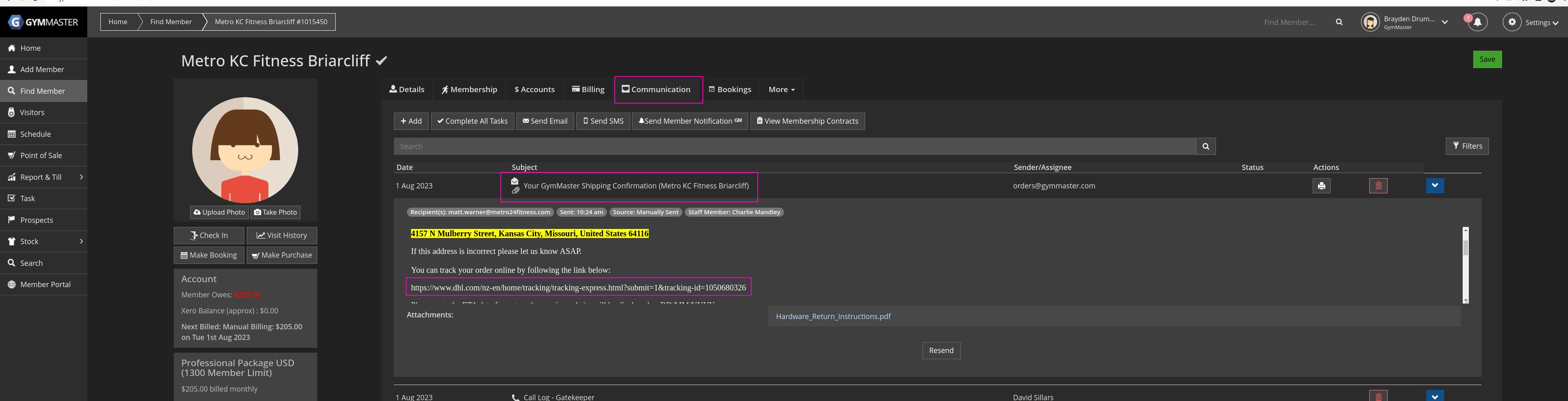Click the print icon for shipping confirmation
The image size is (1568, 401).
click(x=1321, y=186)
